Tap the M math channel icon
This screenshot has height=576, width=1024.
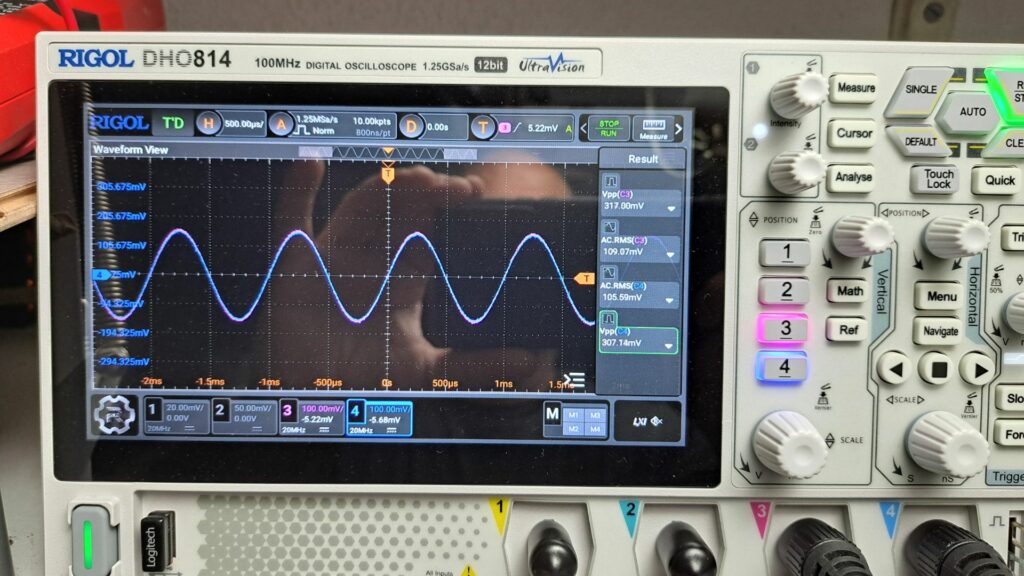(x=552, y=413)
